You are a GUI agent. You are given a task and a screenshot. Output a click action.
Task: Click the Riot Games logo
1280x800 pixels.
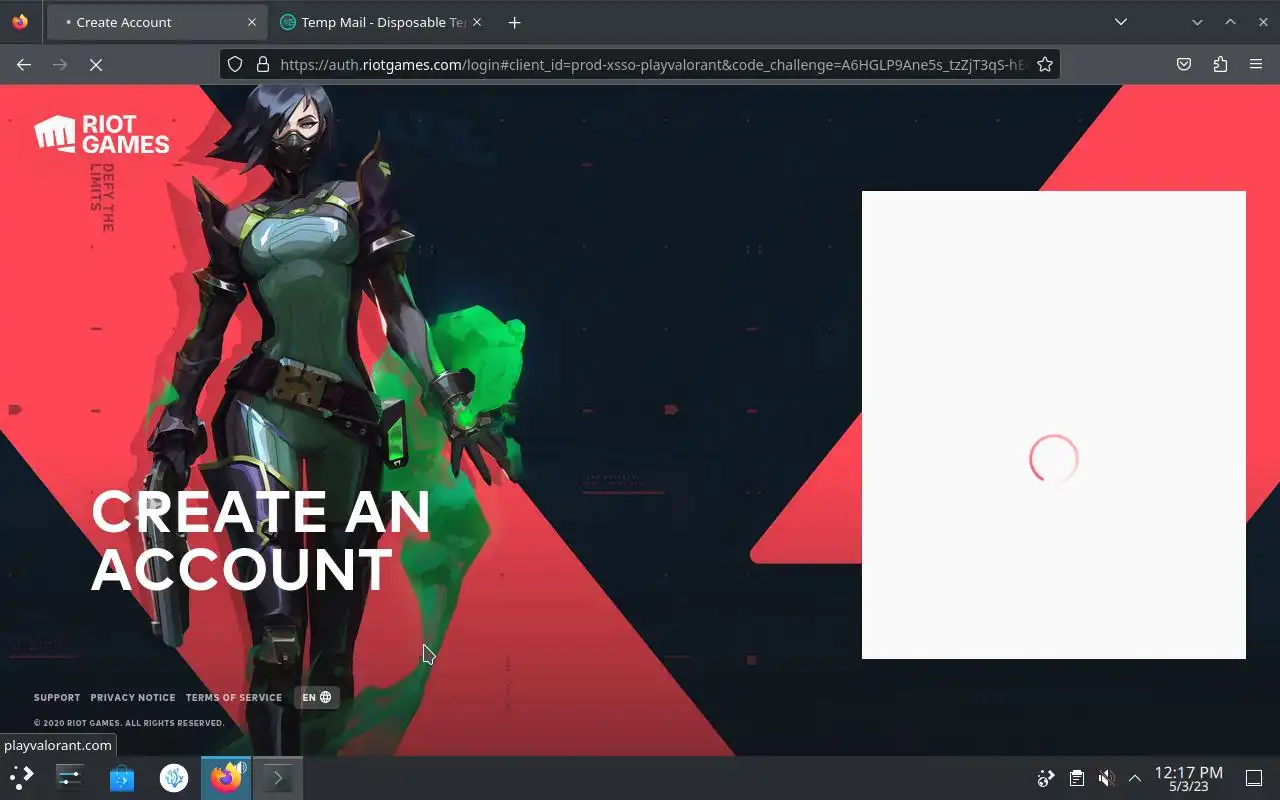102,134
